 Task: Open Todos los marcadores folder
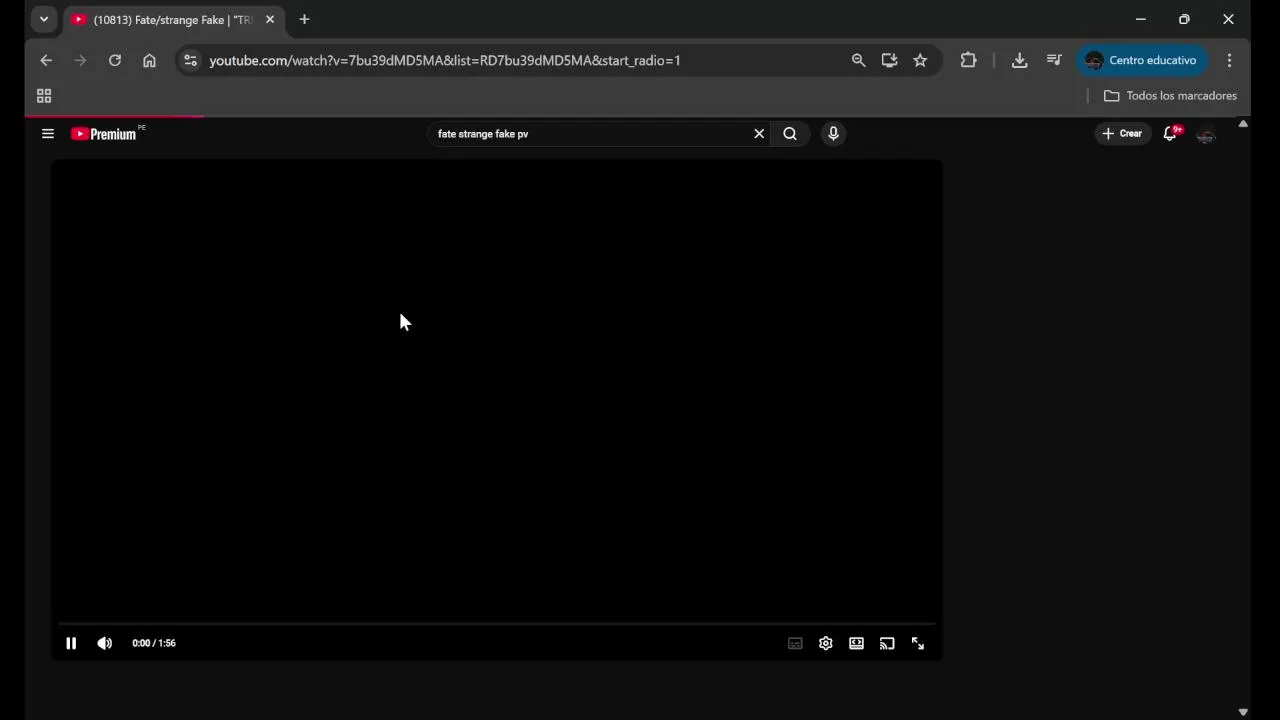(x=1170, y=96)
